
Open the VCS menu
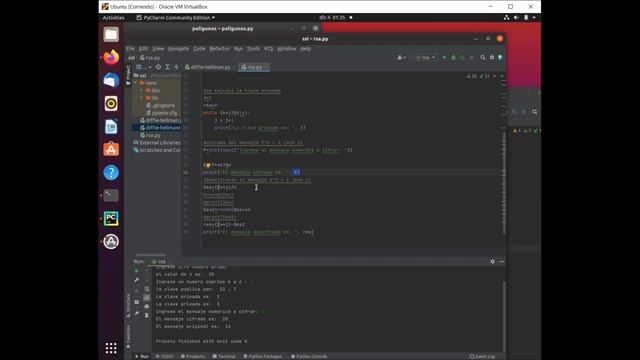coord(268,49)
